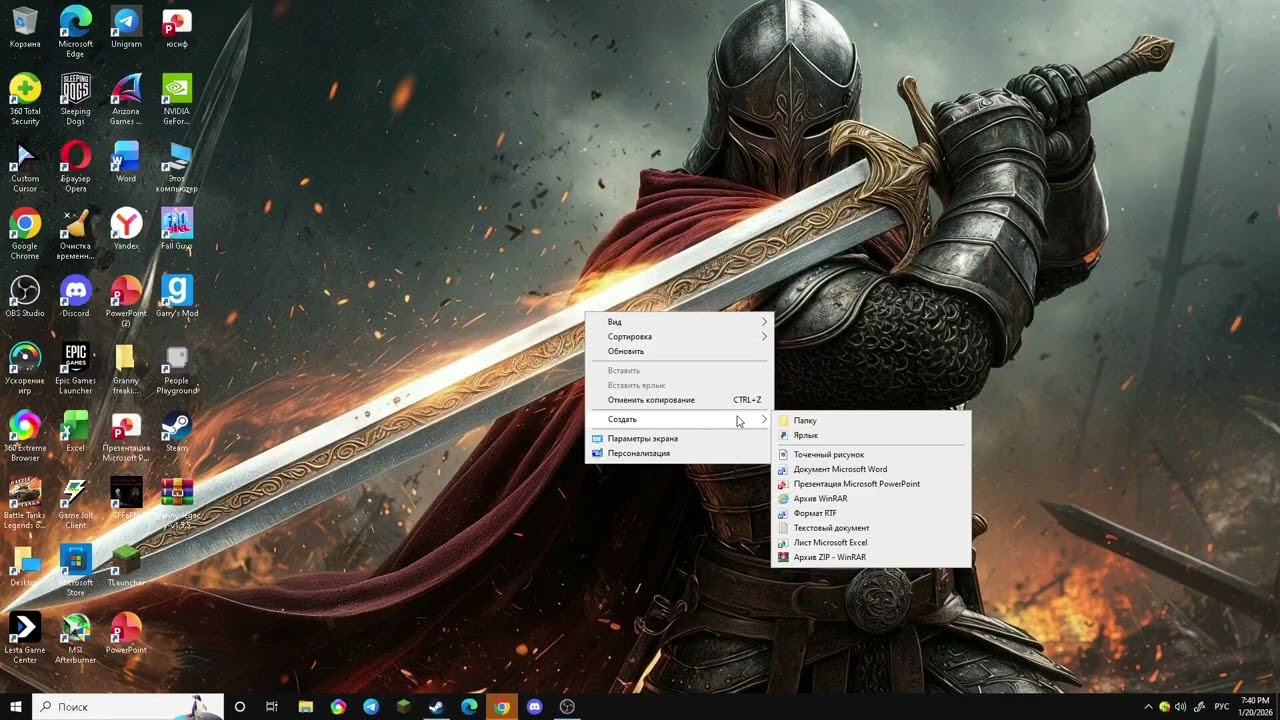The image size is (1280, 720).
Task: Select the Fall Guys game icon
Action: 176,230
